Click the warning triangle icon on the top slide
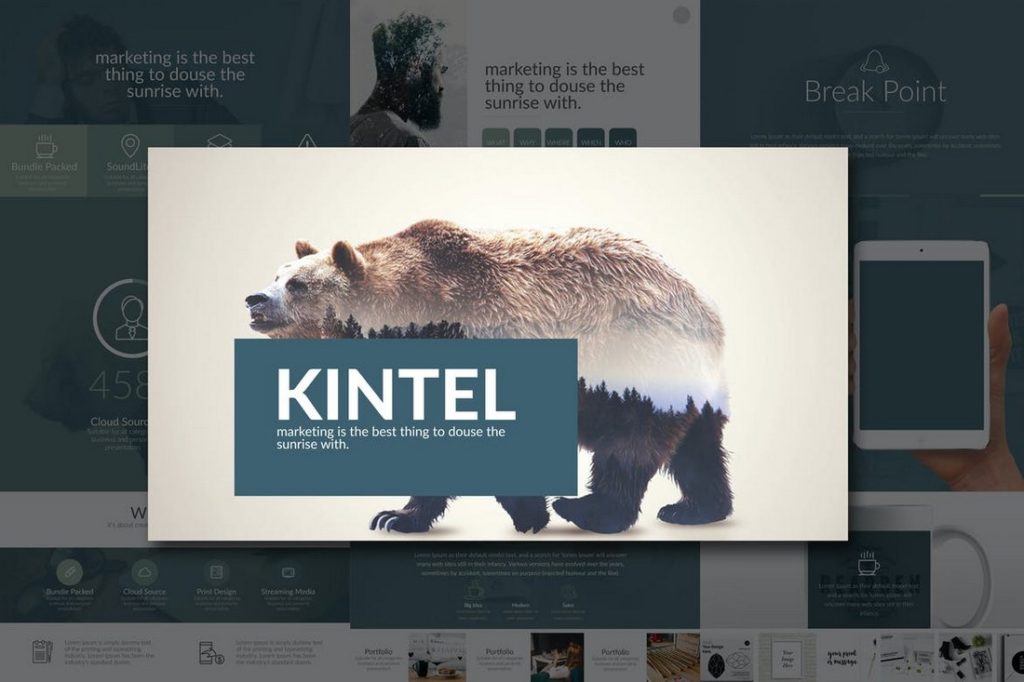This screenshot has height=682, width=1024. point(307,142)
